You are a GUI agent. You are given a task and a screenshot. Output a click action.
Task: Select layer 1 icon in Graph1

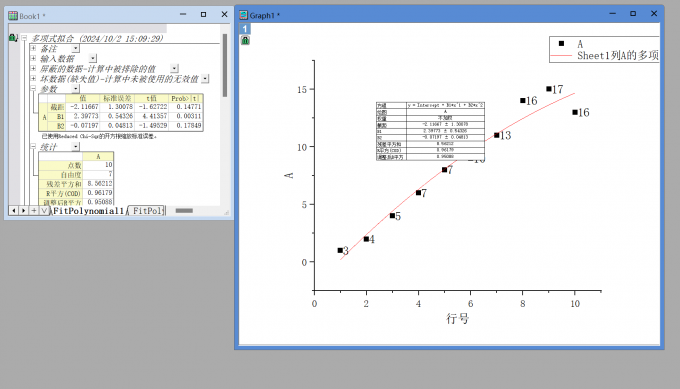pyautogui.click(x=245, y=29)
